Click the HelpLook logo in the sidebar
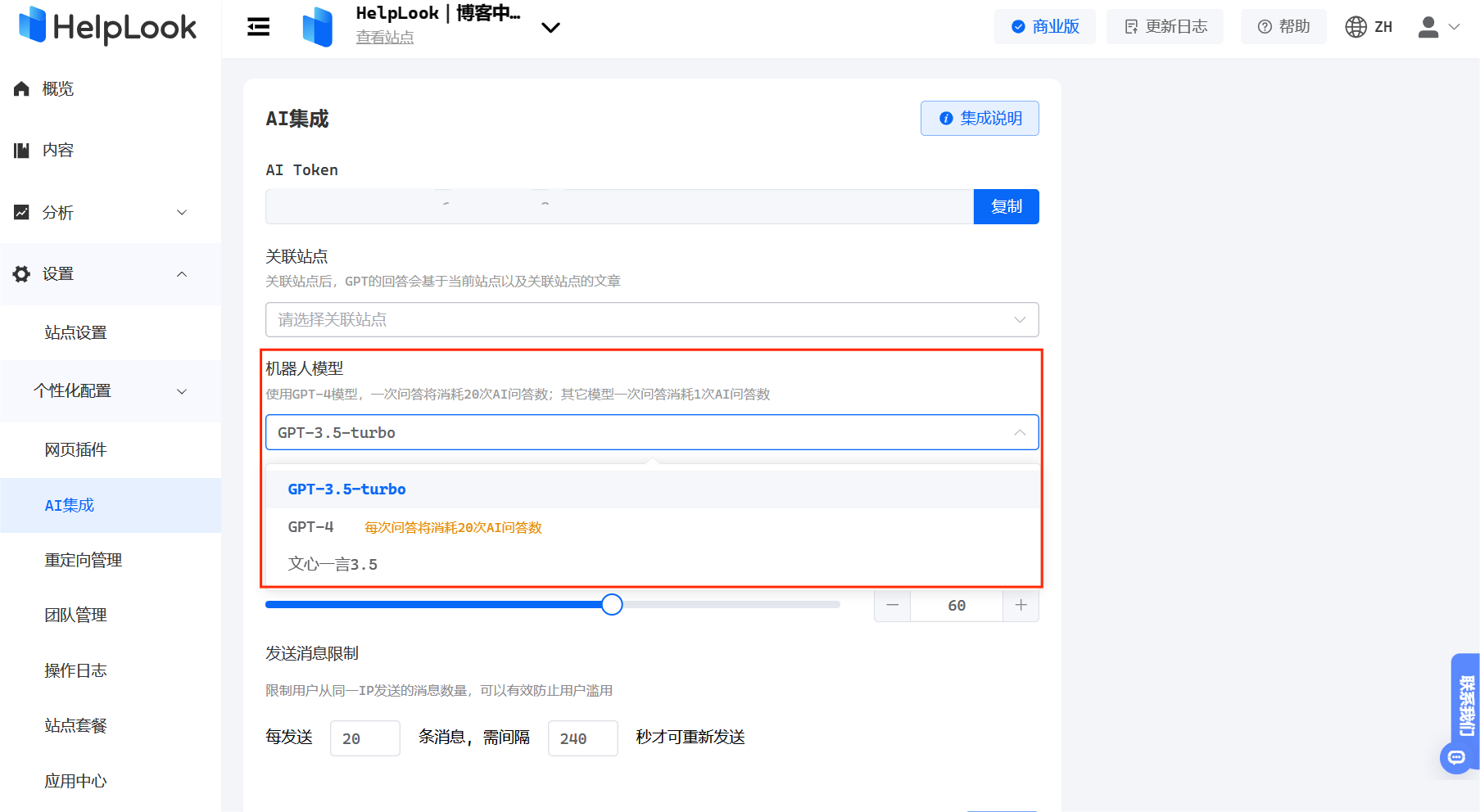This screenshot has width=1480, height=812. [107, 26]
